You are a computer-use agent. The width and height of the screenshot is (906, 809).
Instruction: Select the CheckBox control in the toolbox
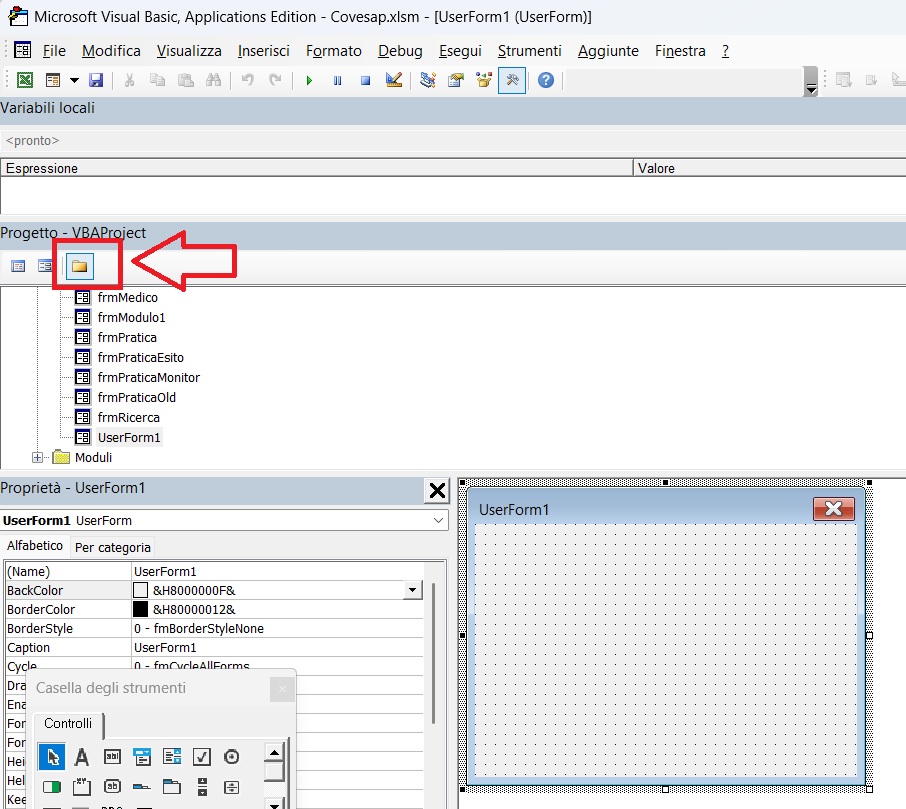(201, 757)
